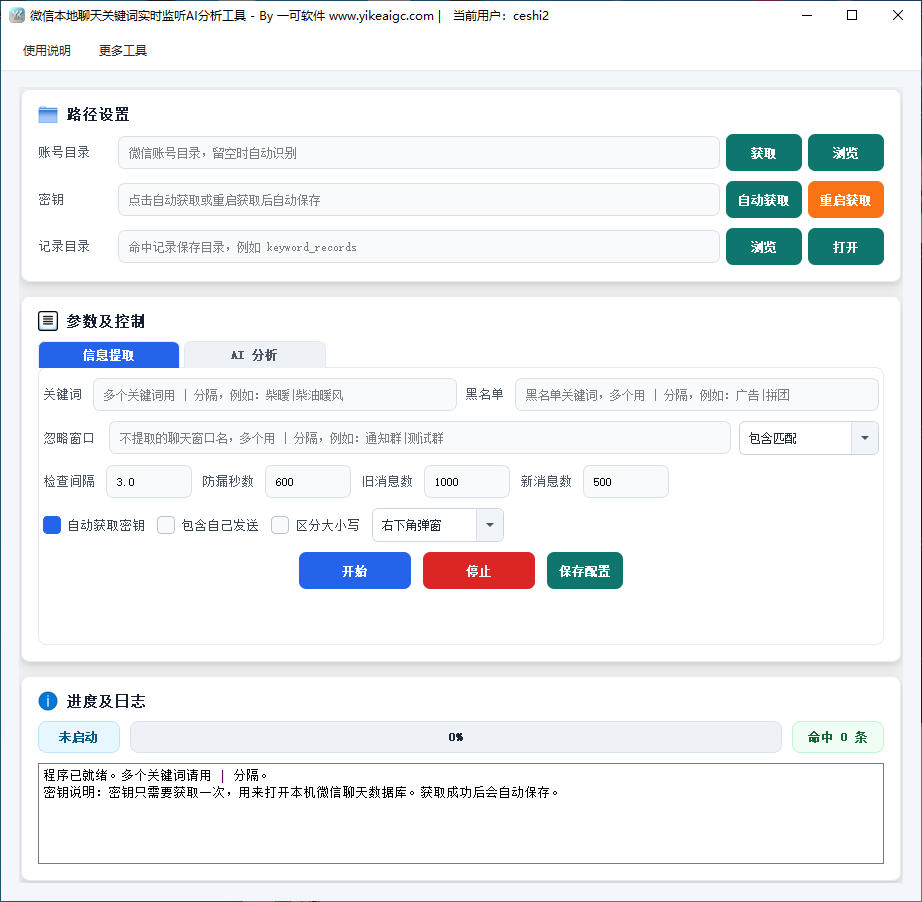Click 旧消息数 field showing 1000
This screenshot has width=922, height=902.
(467, 482)
